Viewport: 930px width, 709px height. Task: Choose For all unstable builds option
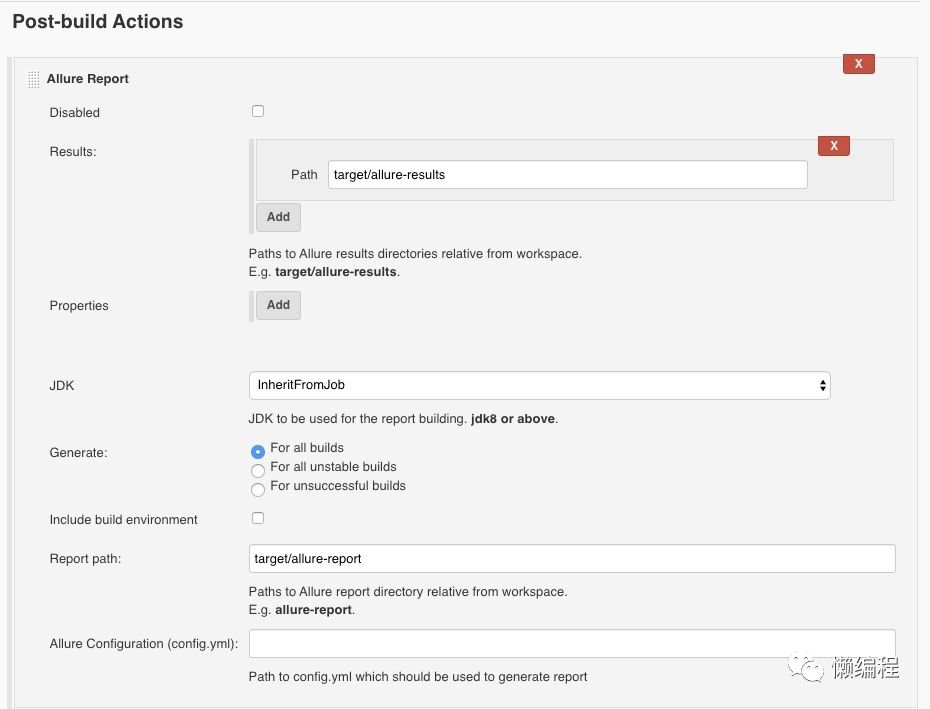coord(258,470)
